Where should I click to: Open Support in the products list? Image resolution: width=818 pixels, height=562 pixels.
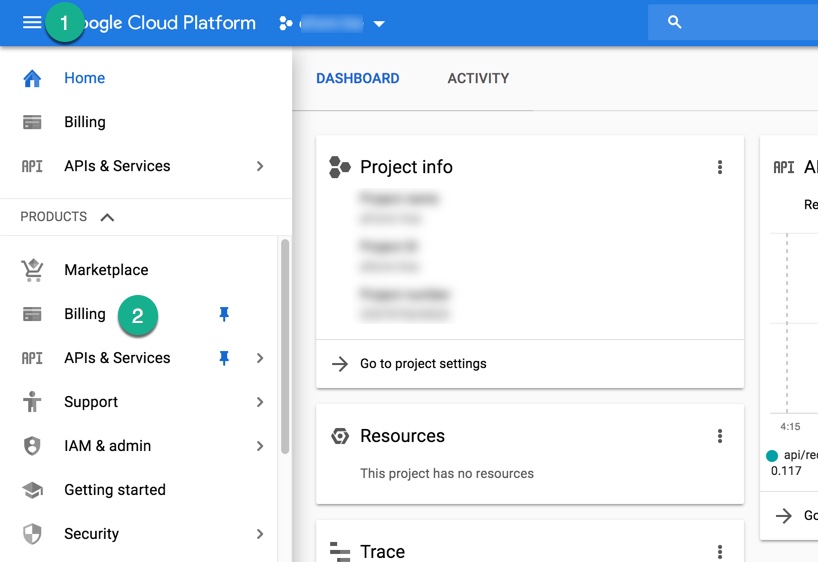91,402
